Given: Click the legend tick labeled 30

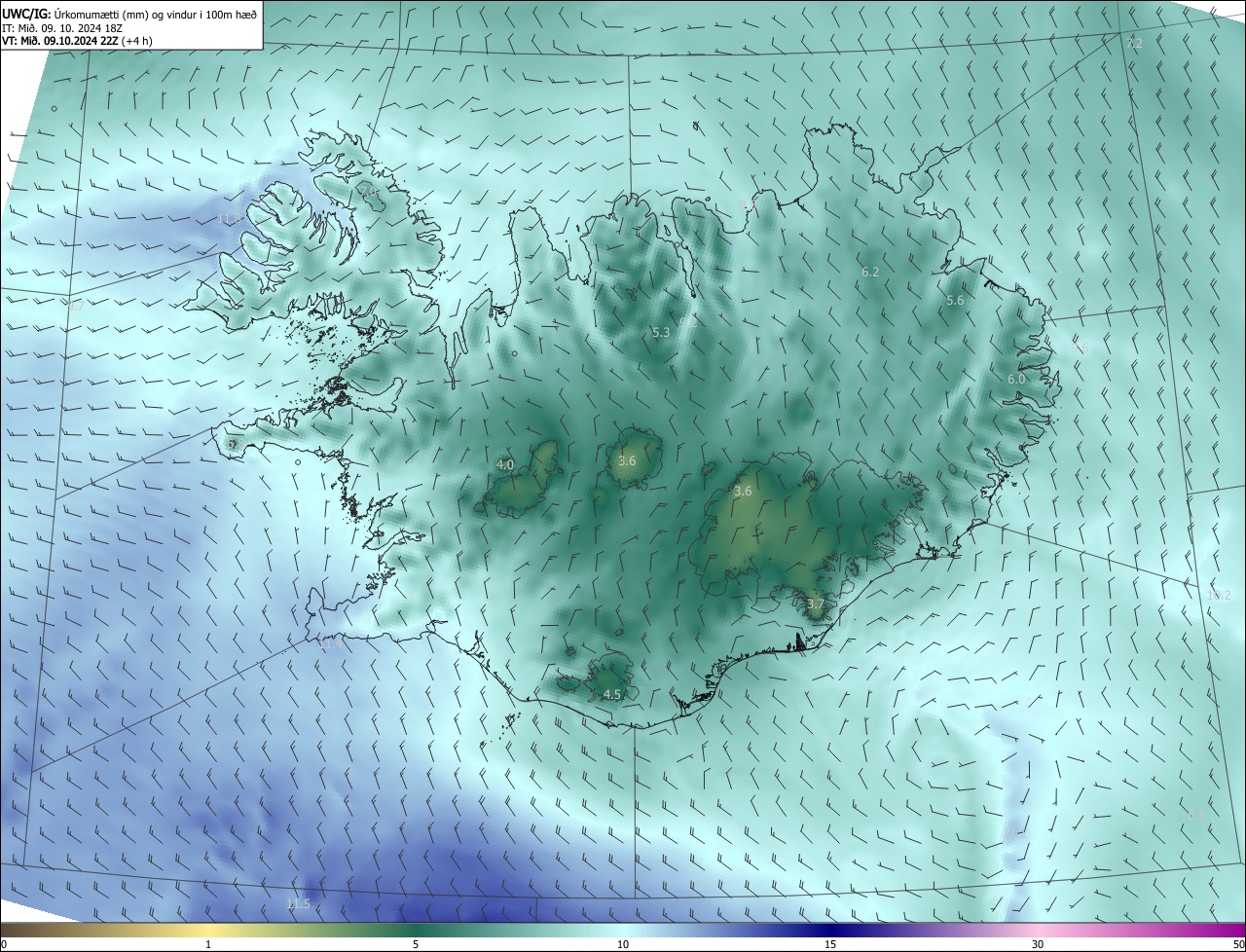Looking at the screenshot, I should pos(1038,944).
